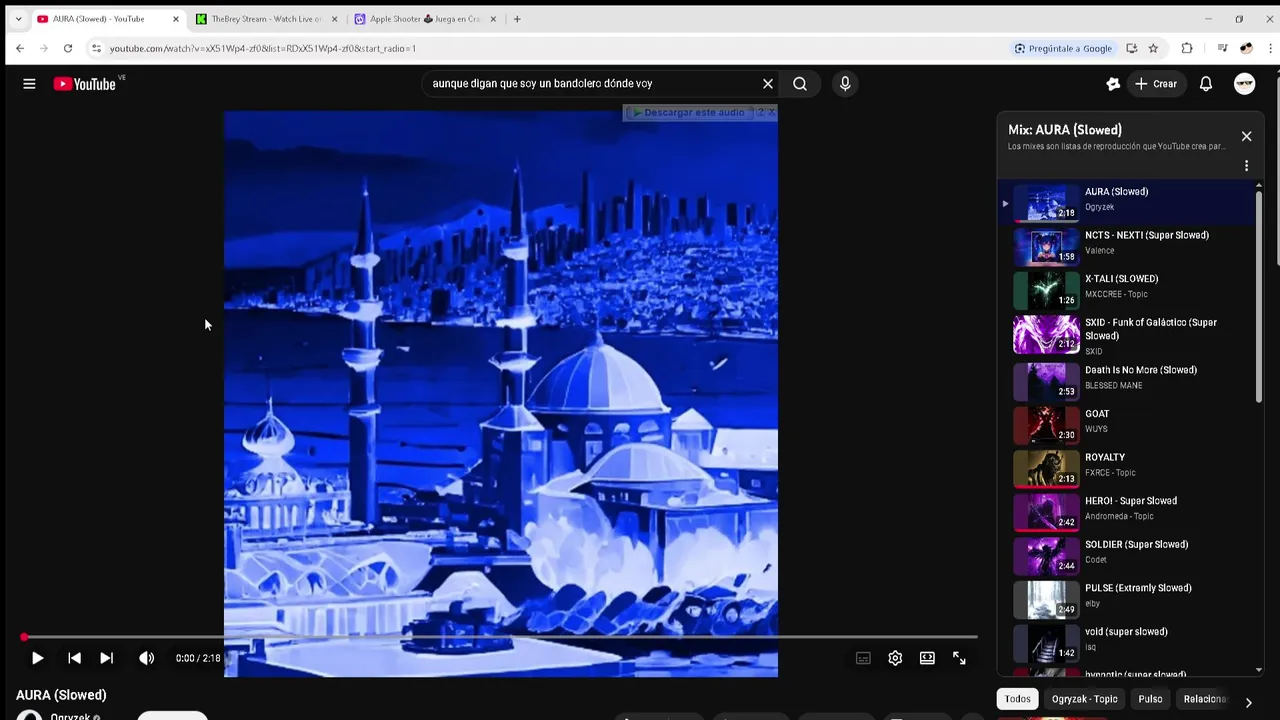Mute the video volume
Viewport: 1280px width, 720px height.
tap(146, 658)
